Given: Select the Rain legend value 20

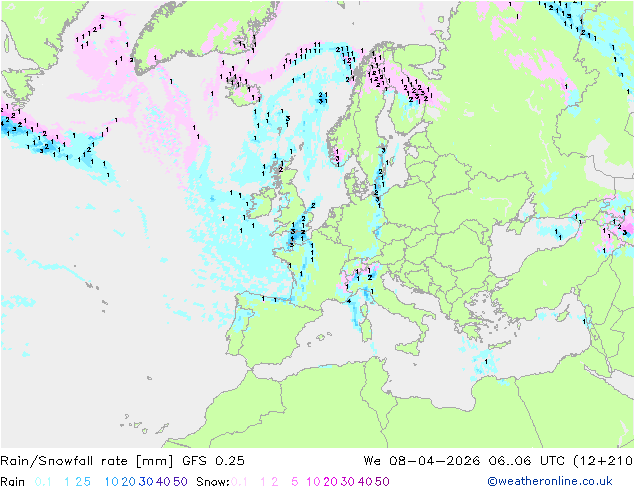Looking at the screenshot, I should [x=129, y=482].
